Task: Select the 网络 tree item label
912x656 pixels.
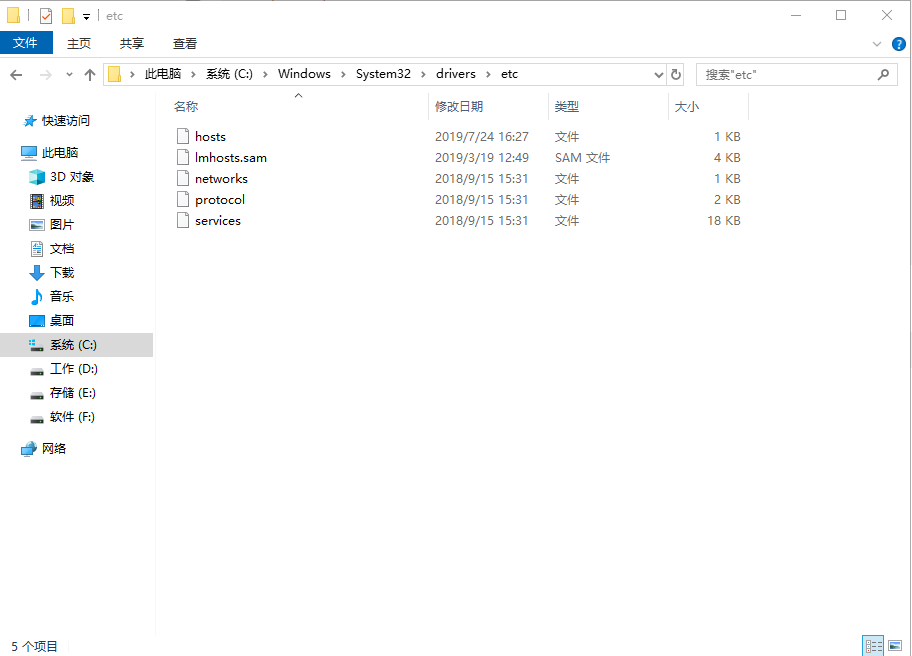Action: click(54, 449)
